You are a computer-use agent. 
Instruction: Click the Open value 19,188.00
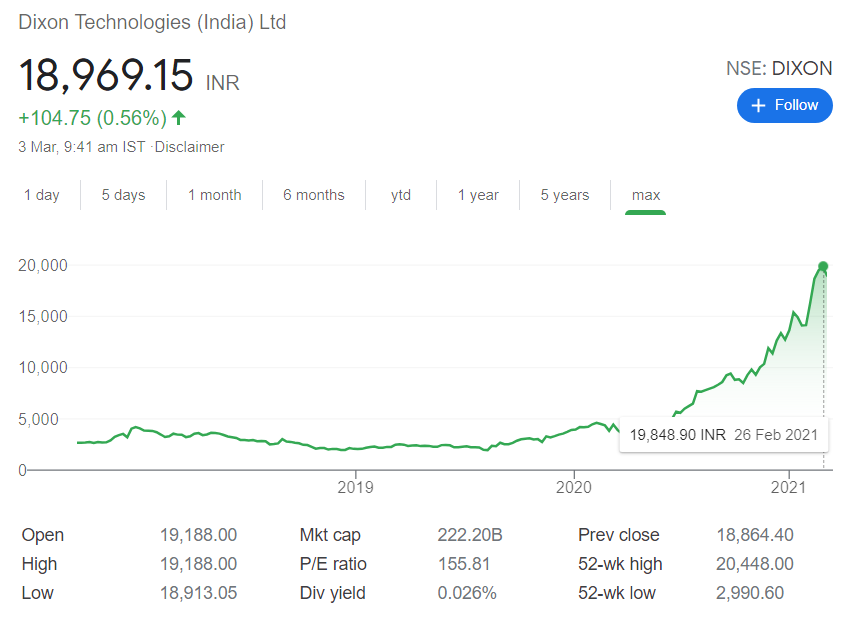198,535
